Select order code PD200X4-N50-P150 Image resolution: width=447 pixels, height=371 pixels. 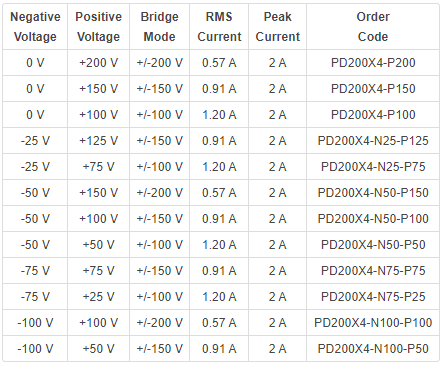373,193
